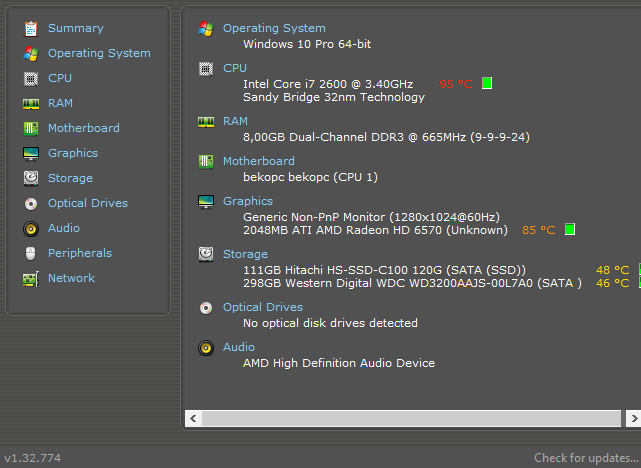The width and height of the screenshot is (641, 468).
Task: Click the Optical Drives disc icon in sidebar
Action: pos(31,203)
